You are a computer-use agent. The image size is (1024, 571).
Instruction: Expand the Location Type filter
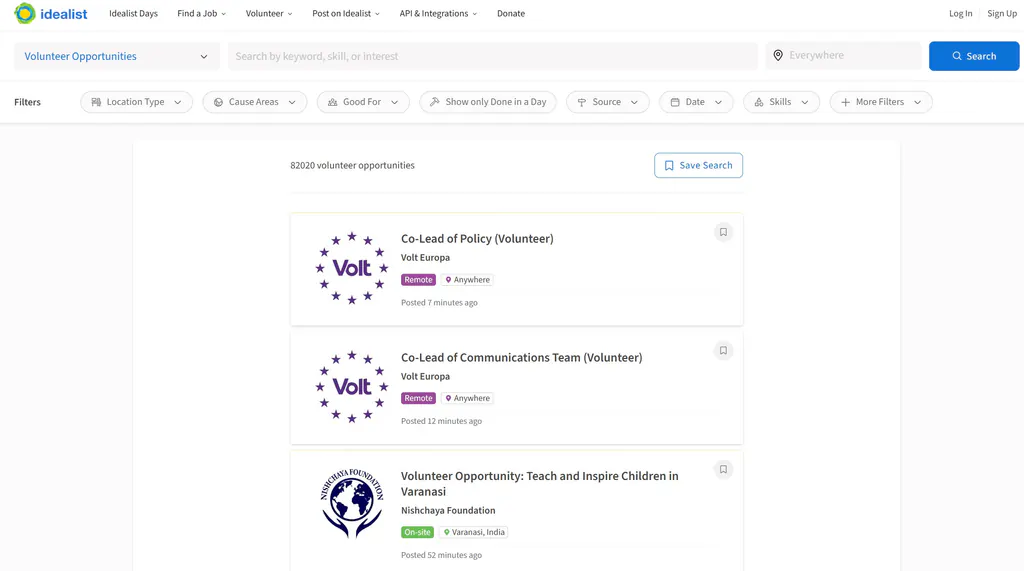pyautogui.click(x=136, y=102)
